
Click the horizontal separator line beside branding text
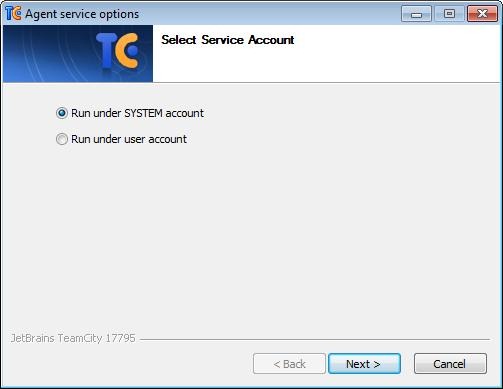(x=315, y=339)
